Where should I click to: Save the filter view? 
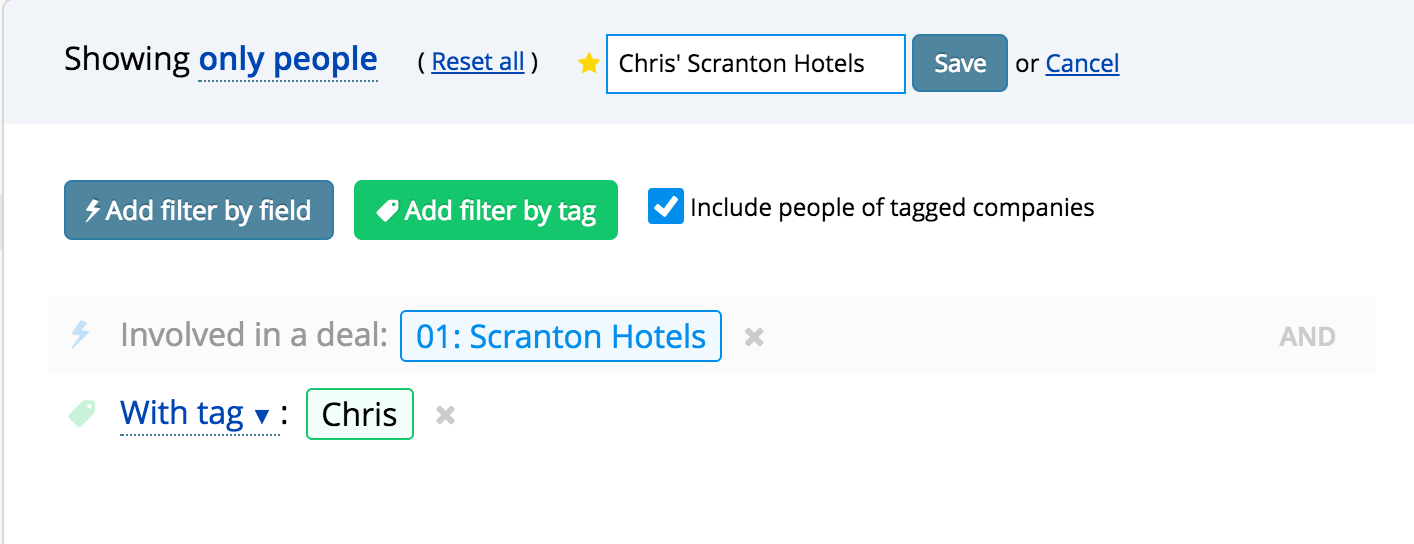960,63
